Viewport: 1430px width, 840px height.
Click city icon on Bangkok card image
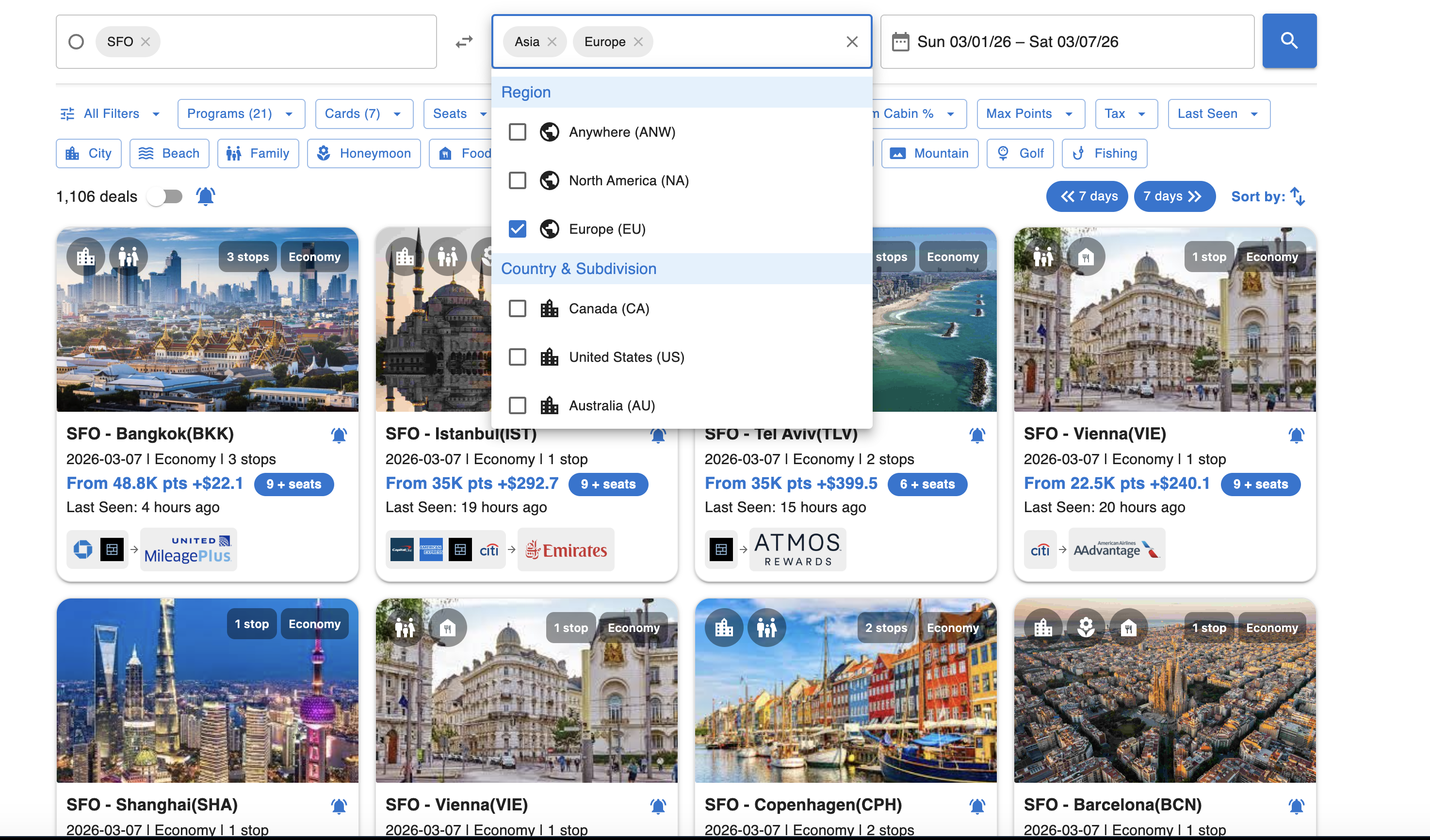(x=86, y=257)
